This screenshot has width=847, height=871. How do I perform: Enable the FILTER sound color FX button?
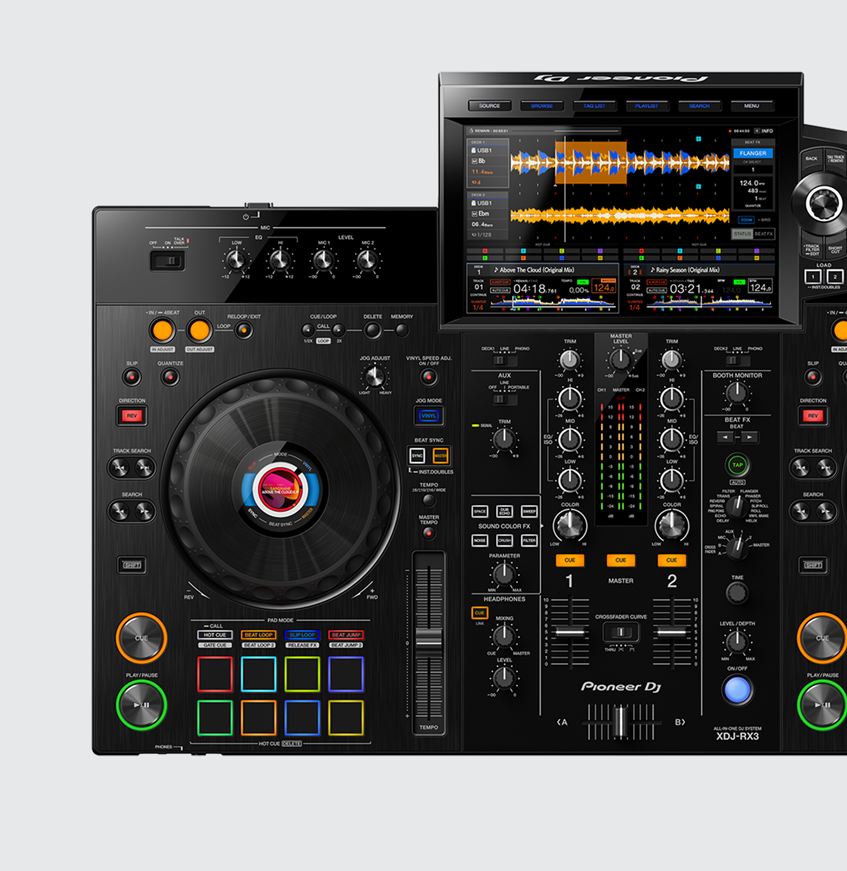[529, 540]
